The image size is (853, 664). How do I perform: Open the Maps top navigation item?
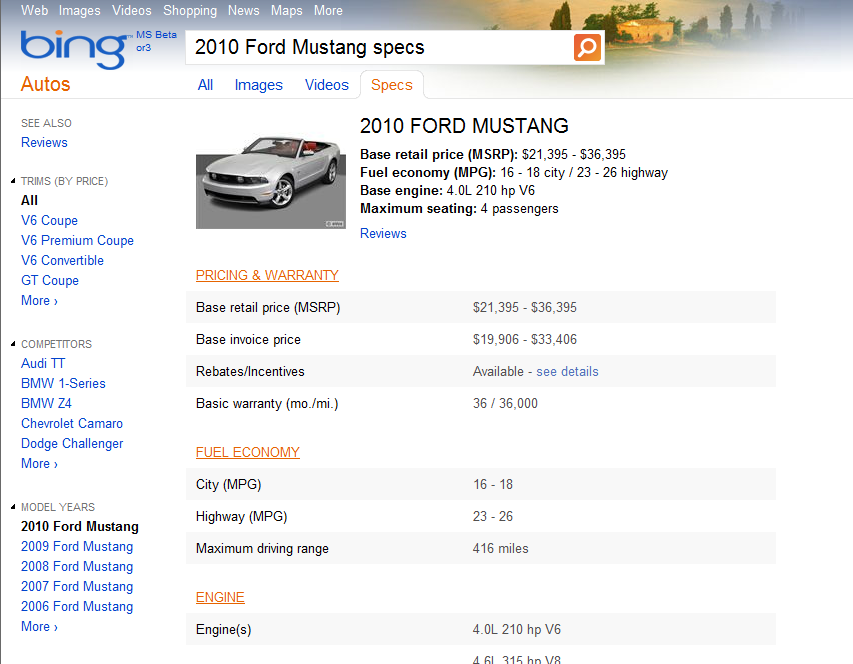[286, 11]
